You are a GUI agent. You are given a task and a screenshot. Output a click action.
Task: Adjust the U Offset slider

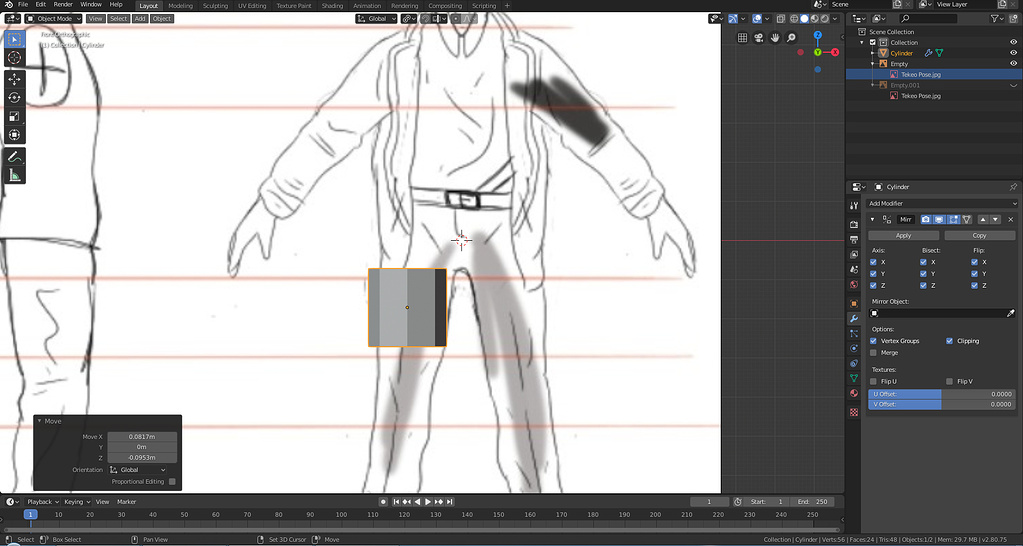coord(941,394)
